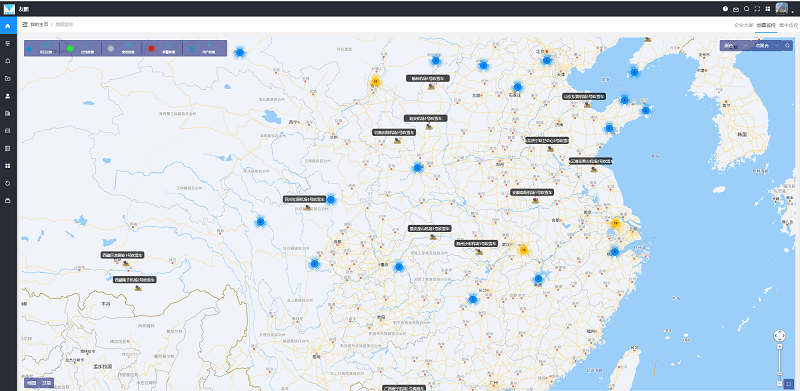Open the user profile icon in sidebar

(8, 96)
